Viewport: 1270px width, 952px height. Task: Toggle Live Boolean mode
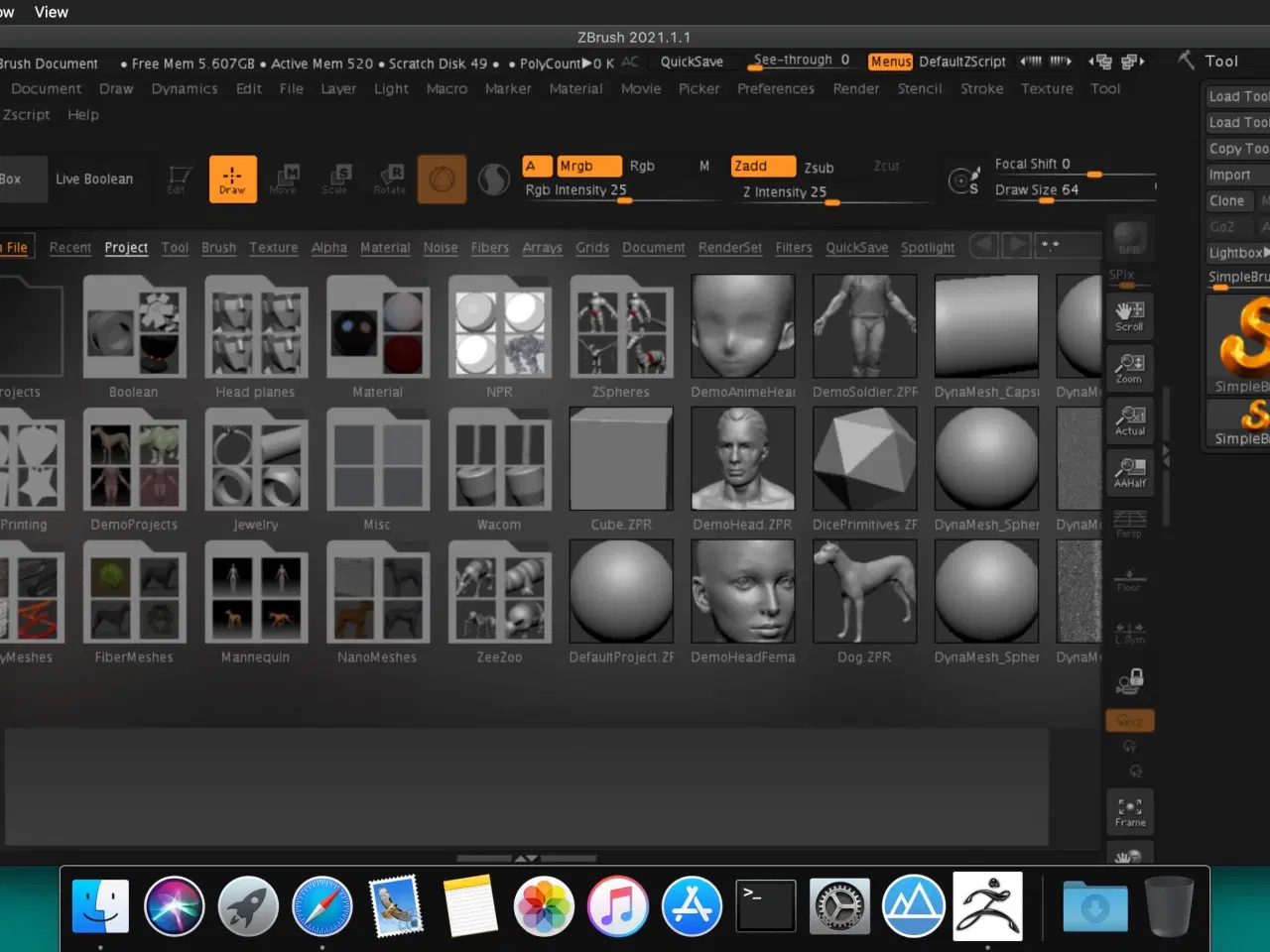coord(94,179)
